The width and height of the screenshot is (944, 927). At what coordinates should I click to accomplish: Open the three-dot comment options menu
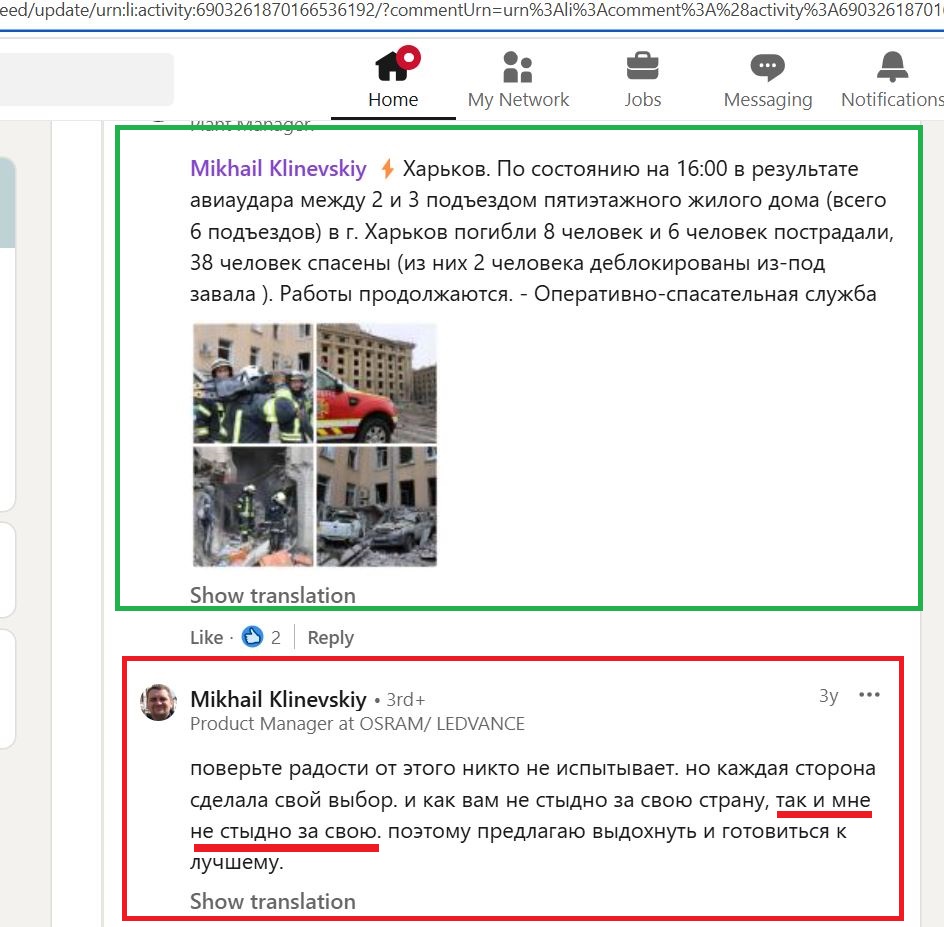(869, 695)
